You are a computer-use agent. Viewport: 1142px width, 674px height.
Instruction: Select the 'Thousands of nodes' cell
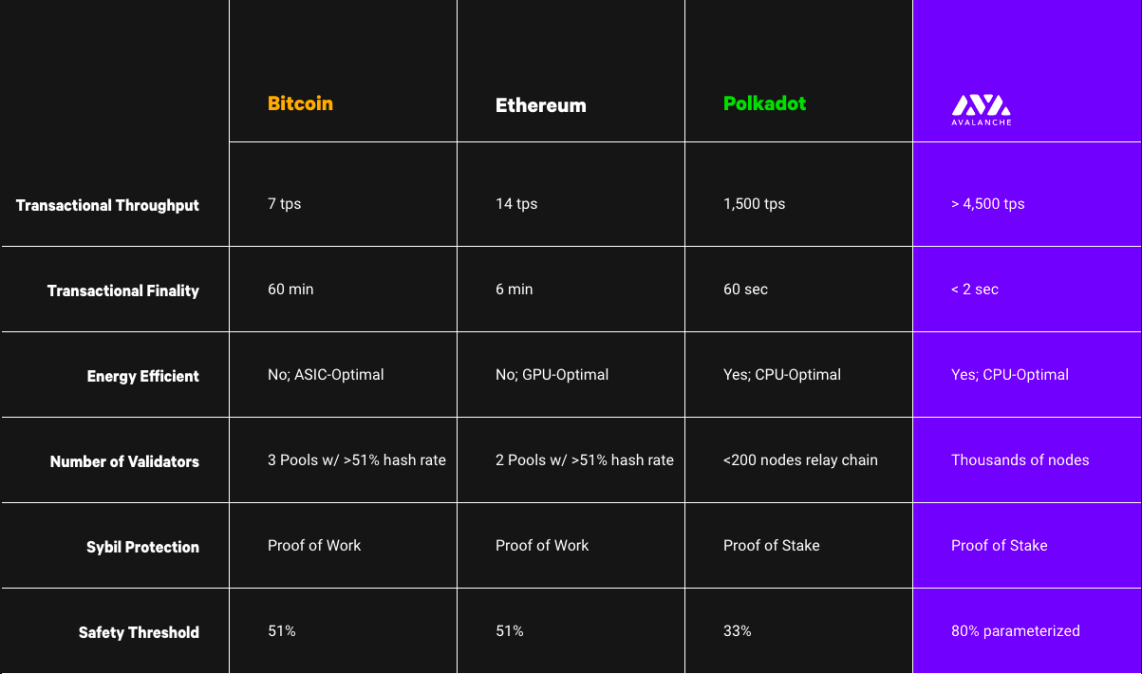[x=1020, y=460]
